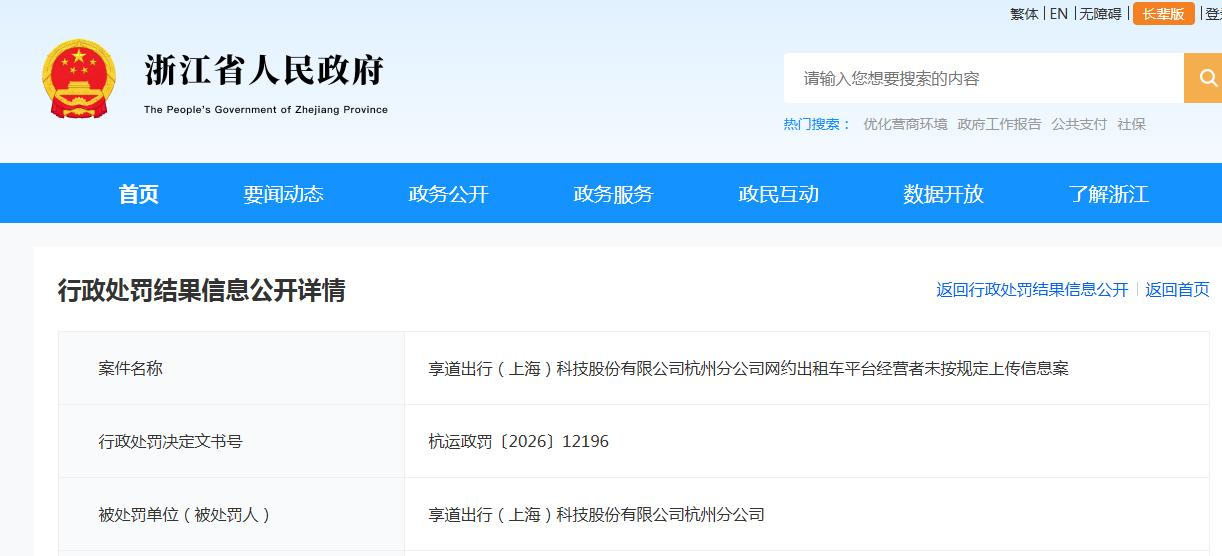The width and height of the screenshot is (1222, 556).
Task: Click the English subtitle 'The People's Government of Zhejiang Province'
Action: point(266,110)
